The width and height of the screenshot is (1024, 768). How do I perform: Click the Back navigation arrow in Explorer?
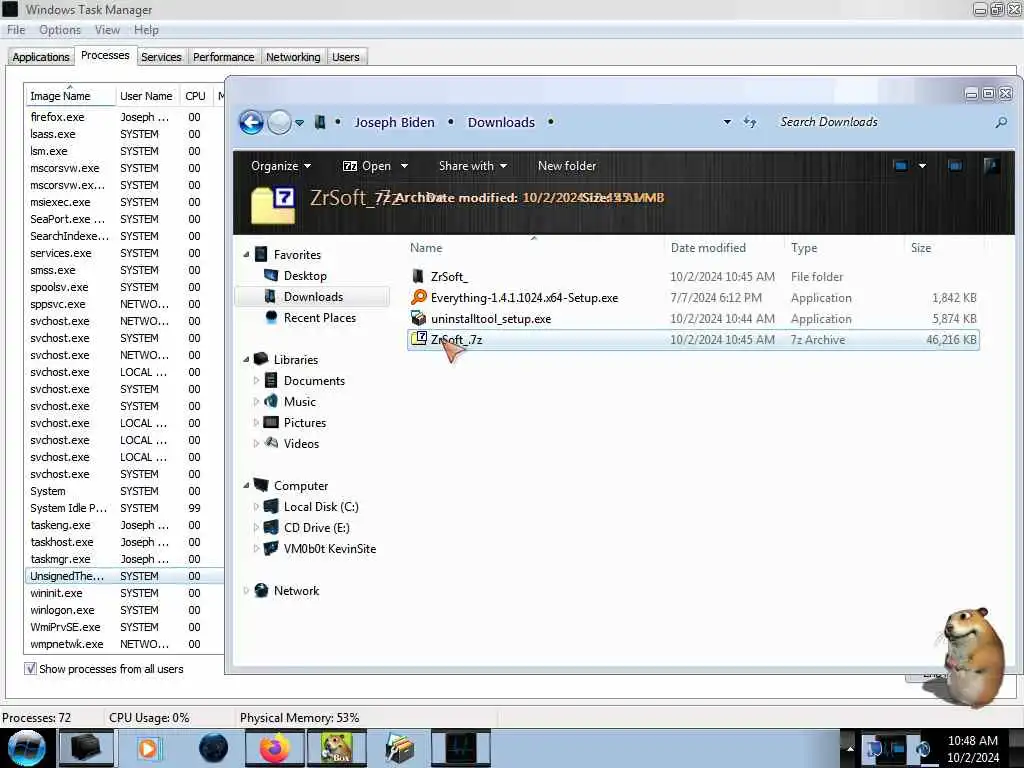[251, 122]
